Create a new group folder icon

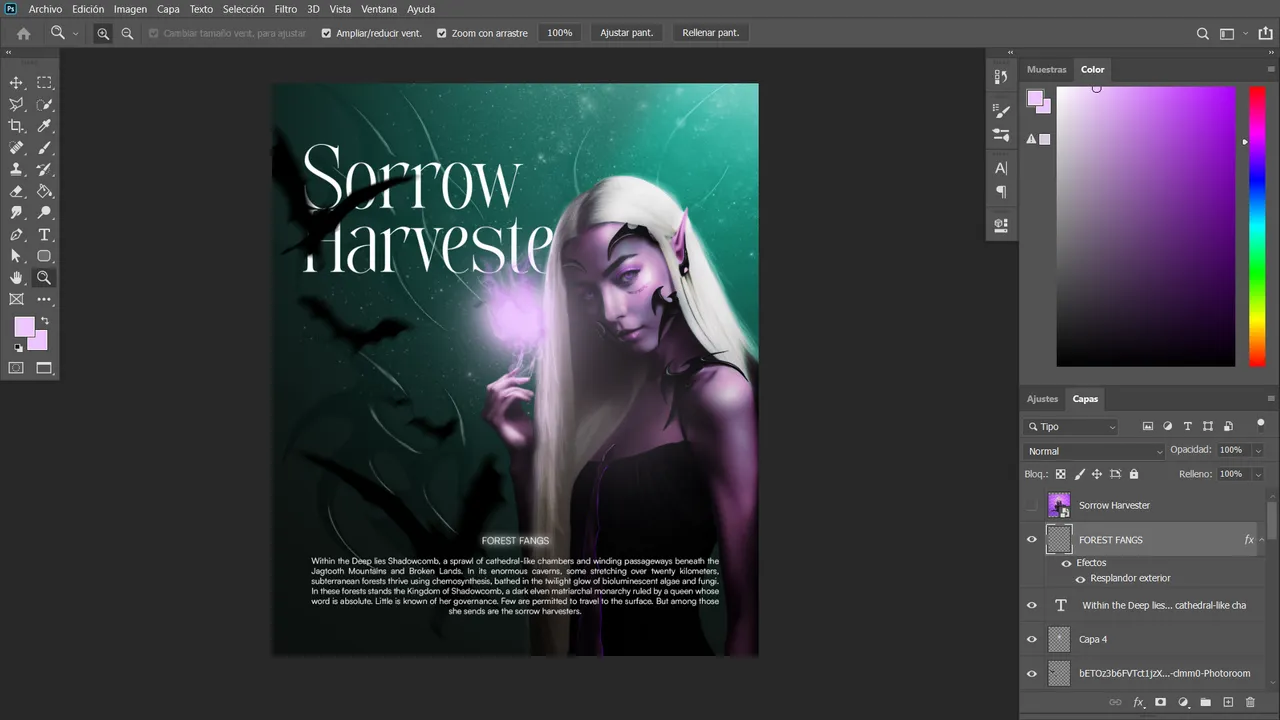[x=1205, y=703]
